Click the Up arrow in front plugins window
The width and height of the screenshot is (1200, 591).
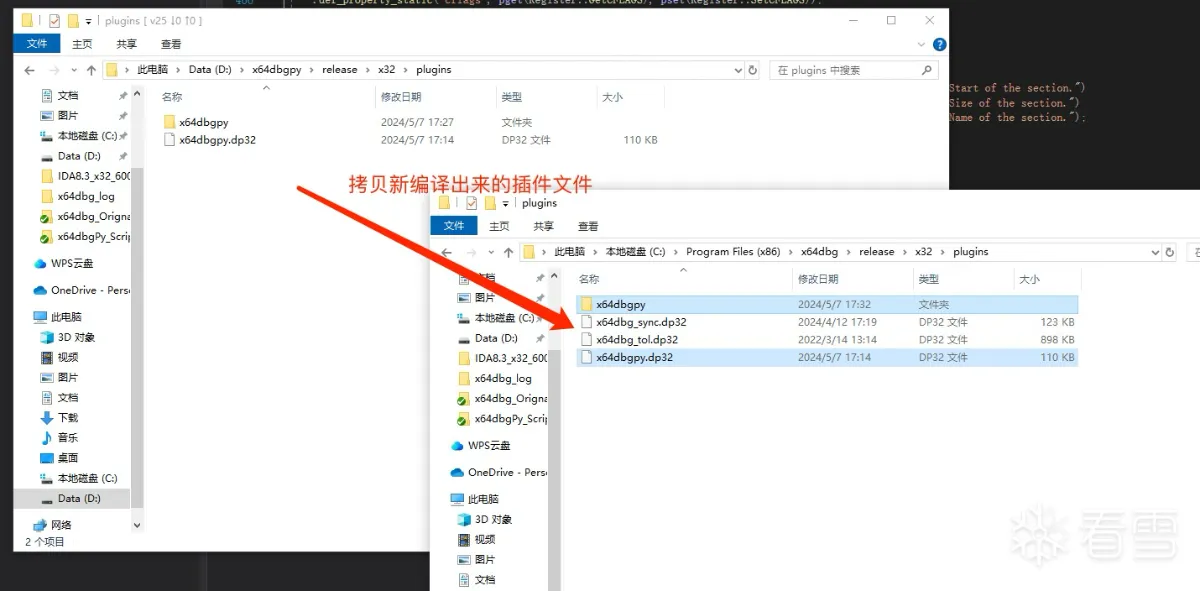508,252
